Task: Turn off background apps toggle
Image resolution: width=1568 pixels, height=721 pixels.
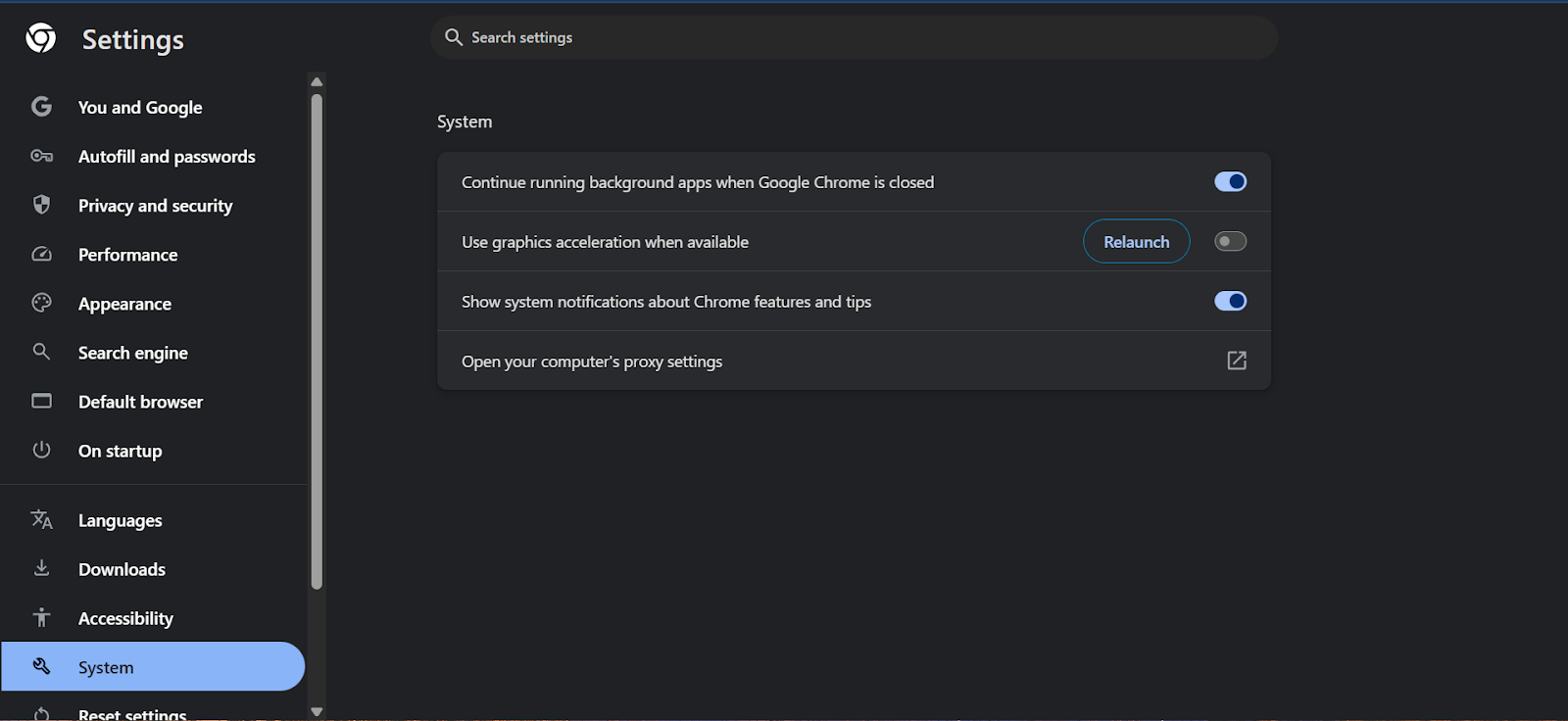Action: tap(1230, 181)
